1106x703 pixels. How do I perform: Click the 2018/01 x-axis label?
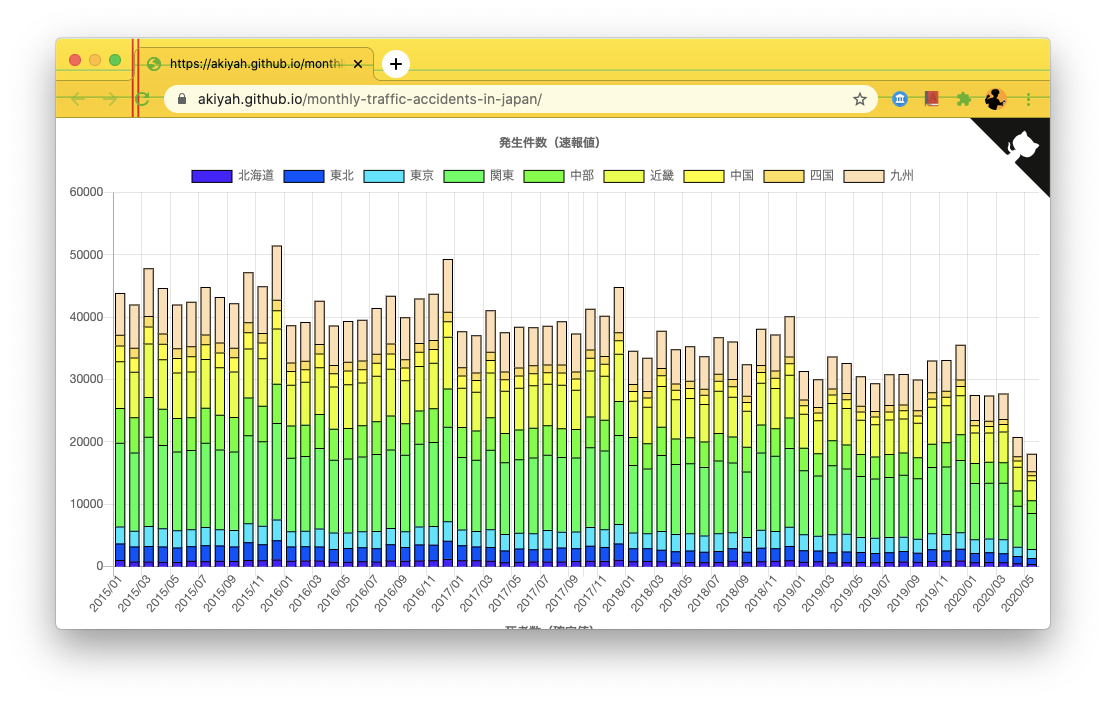point(619,593)
